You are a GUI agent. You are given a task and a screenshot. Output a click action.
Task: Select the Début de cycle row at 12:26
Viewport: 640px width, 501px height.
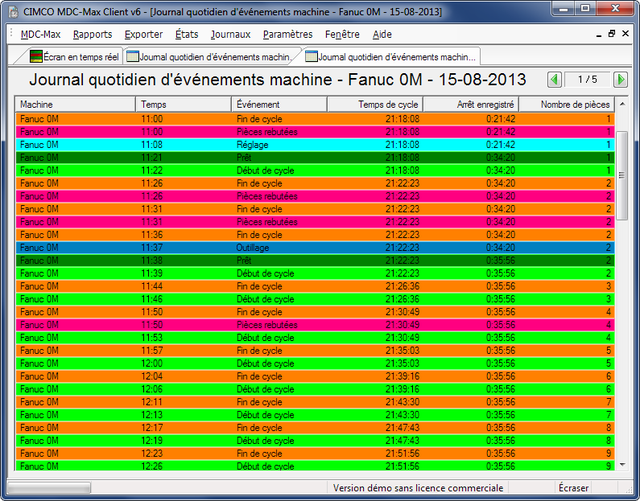tap(315, 465)
